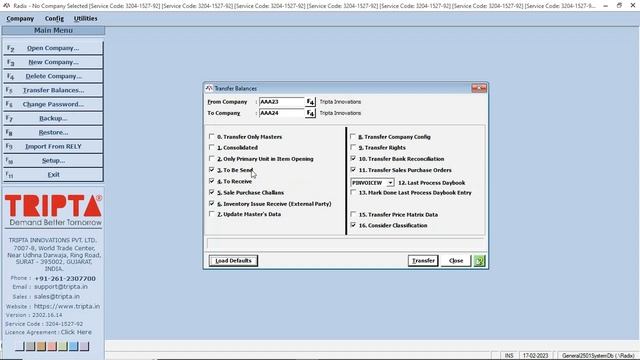This screenshot has height=360, width=640.
Task: Open the Utilities menu
Action: (85, 18)
